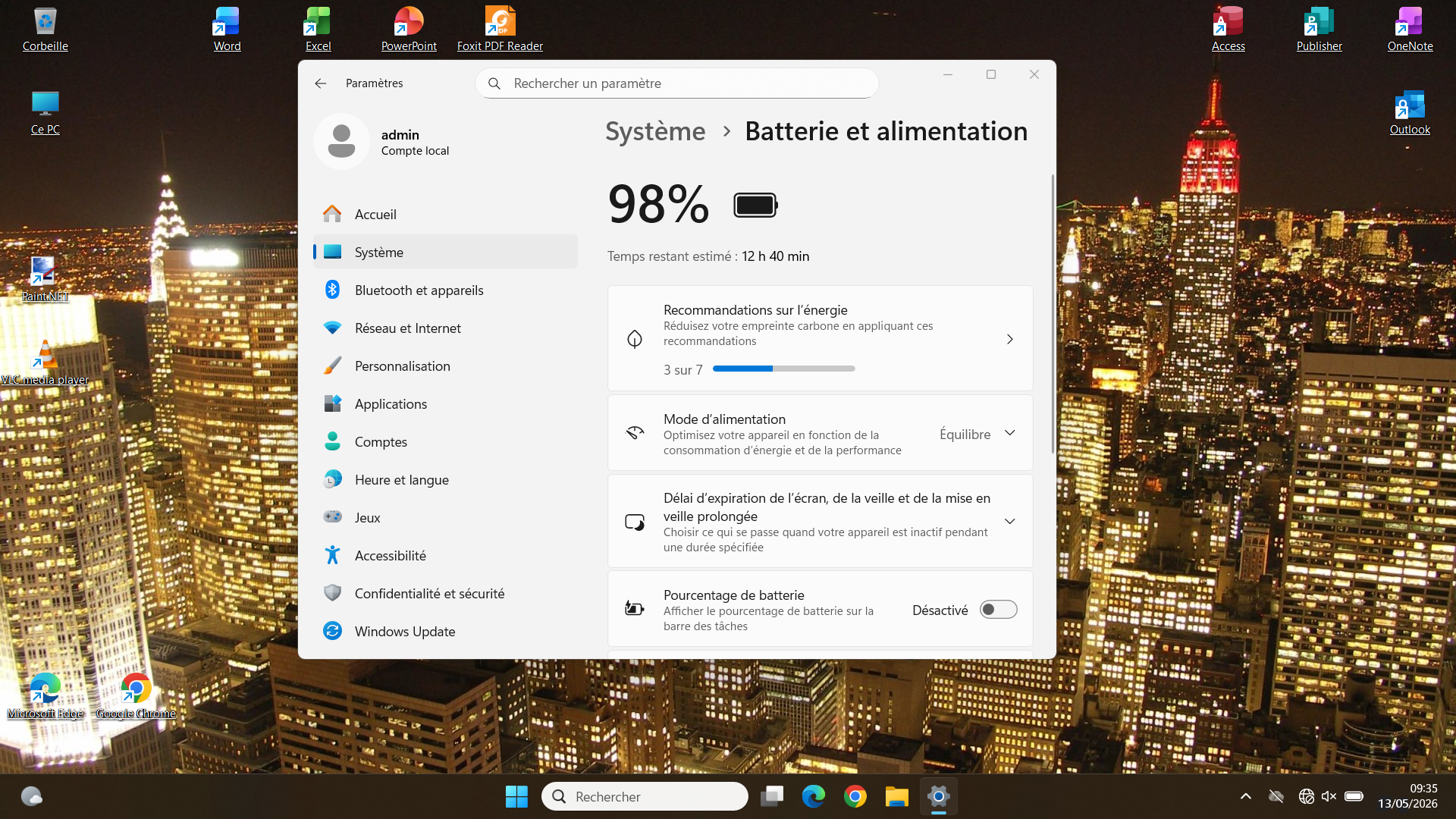Screen dimensions: 1456x819
Task: Launch Google Chrome from the taskbar
Action: pyautogui.click(x=855, y=796)
